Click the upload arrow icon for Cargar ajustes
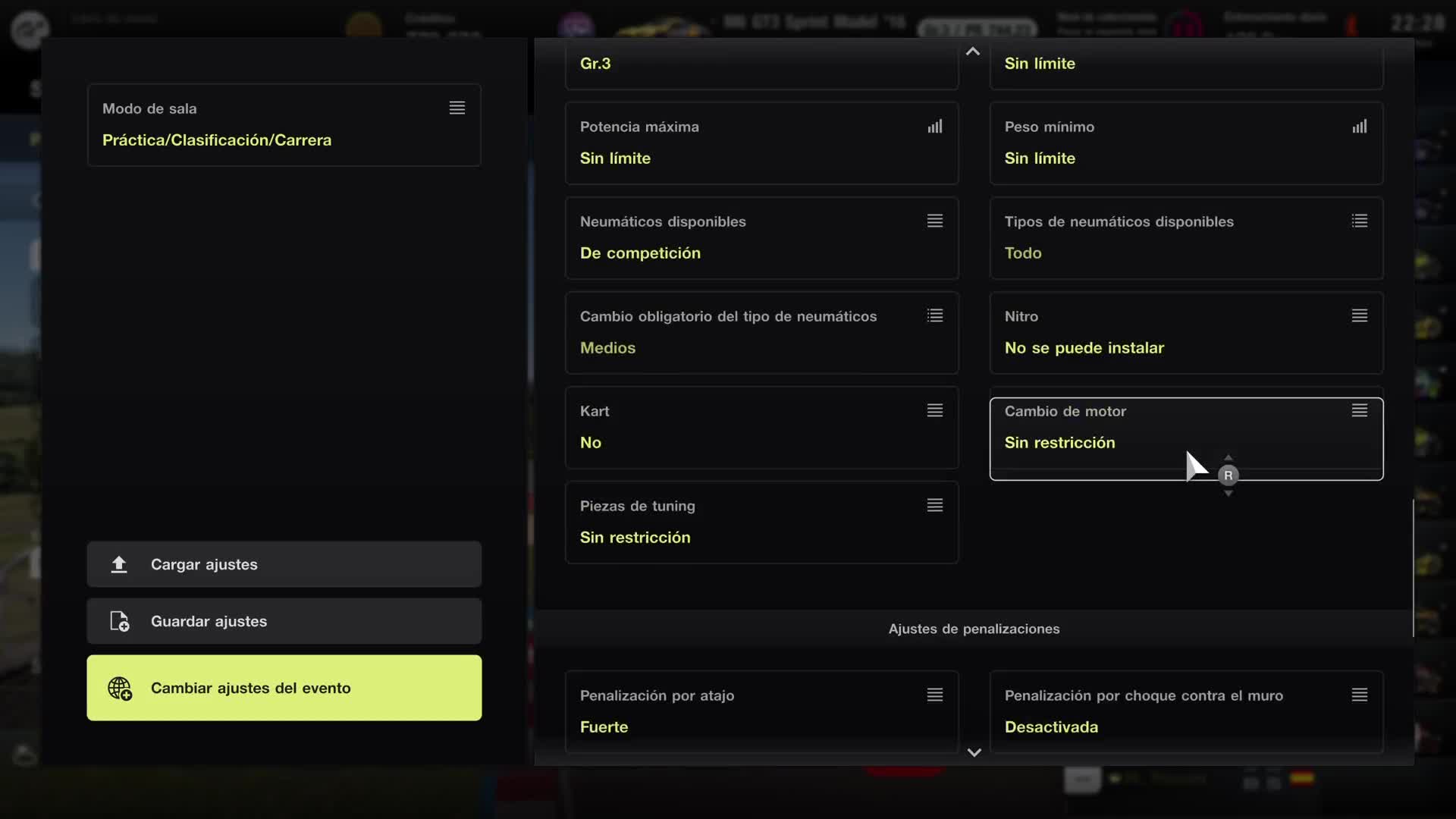This screenshot has width=1456, height=819. [x=119, y=564]
